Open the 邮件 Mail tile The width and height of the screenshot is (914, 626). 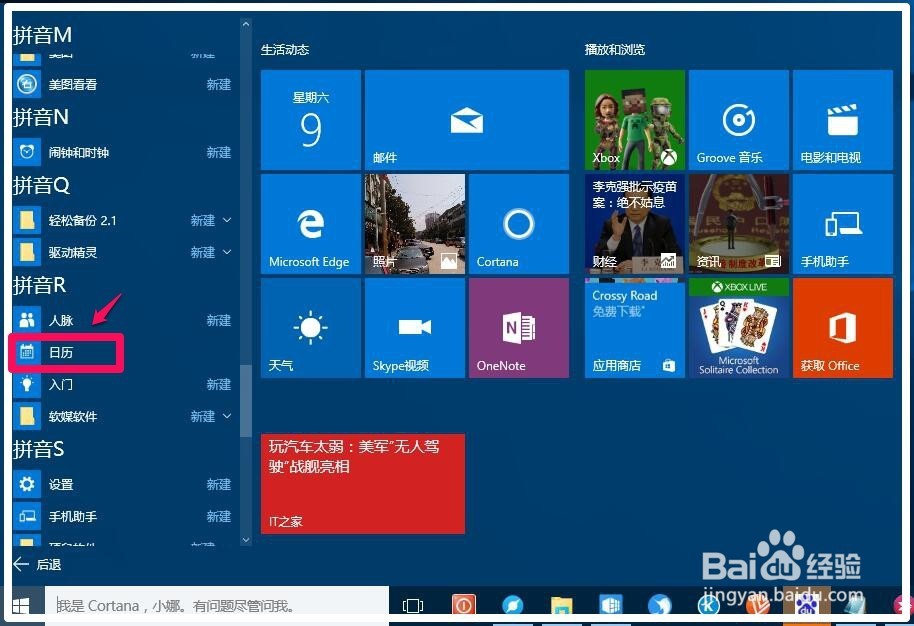click(x=466, y=119)
